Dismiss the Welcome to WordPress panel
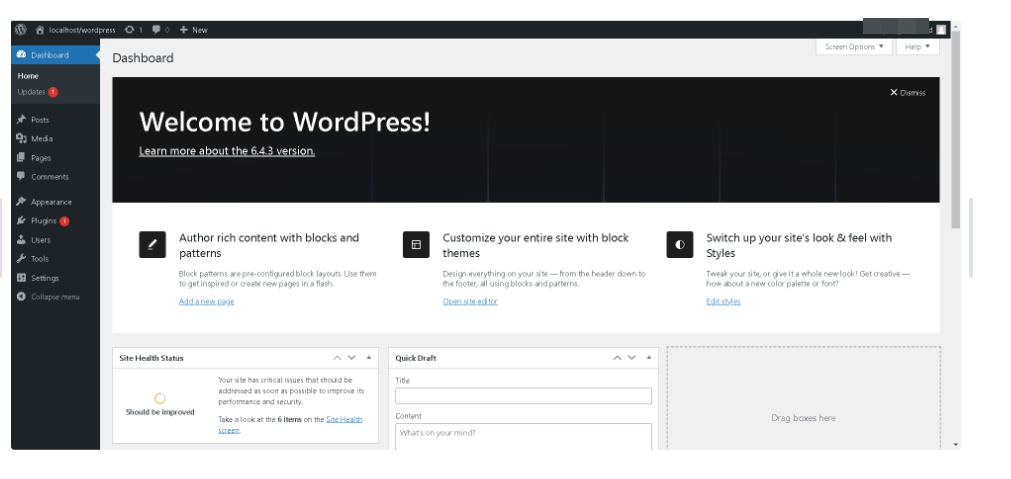The width and height of the screenshot is (1011, 479). (907, 93)
